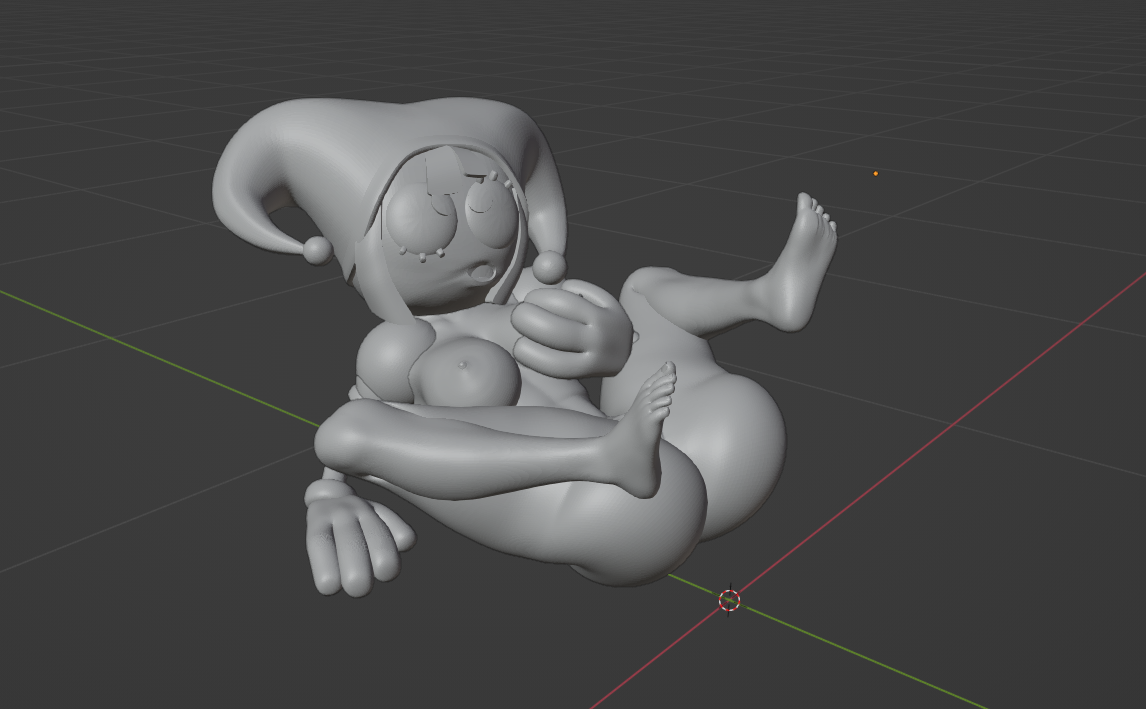The width and height of the screenshot is (1146, 709).
Task: Click the red-white 3D cursor on the grid
Action: pos(729,600)
